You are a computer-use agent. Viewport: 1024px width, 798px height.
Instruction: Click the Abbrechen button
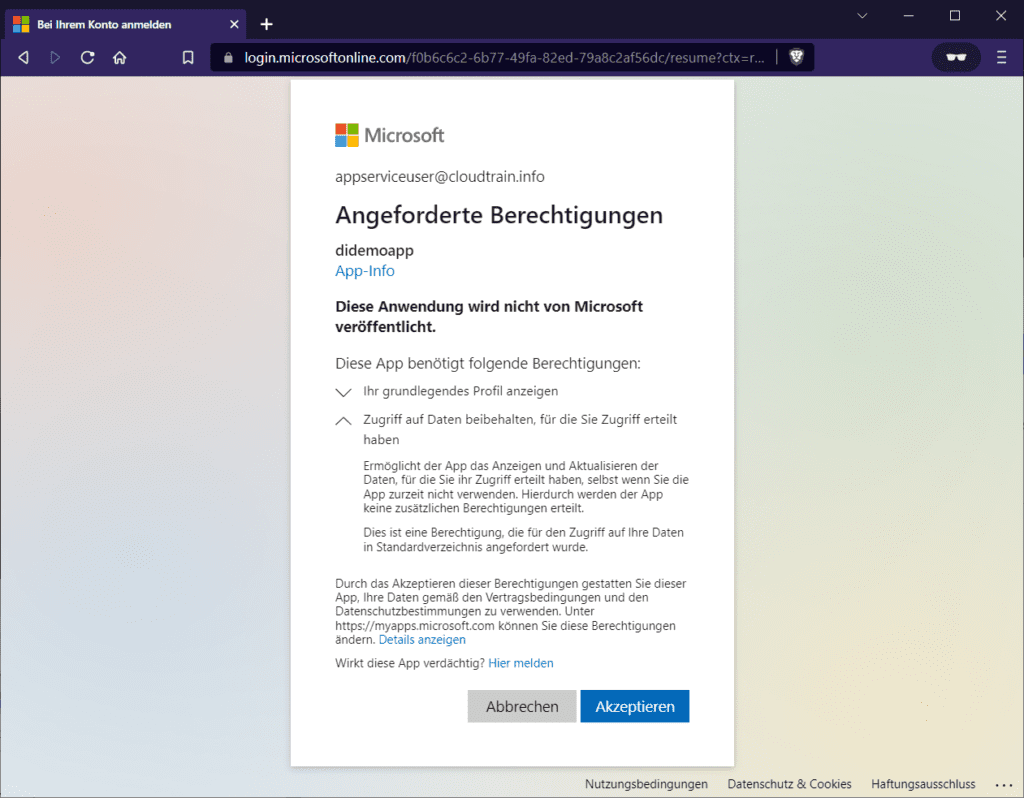click(x=522, y=707)
